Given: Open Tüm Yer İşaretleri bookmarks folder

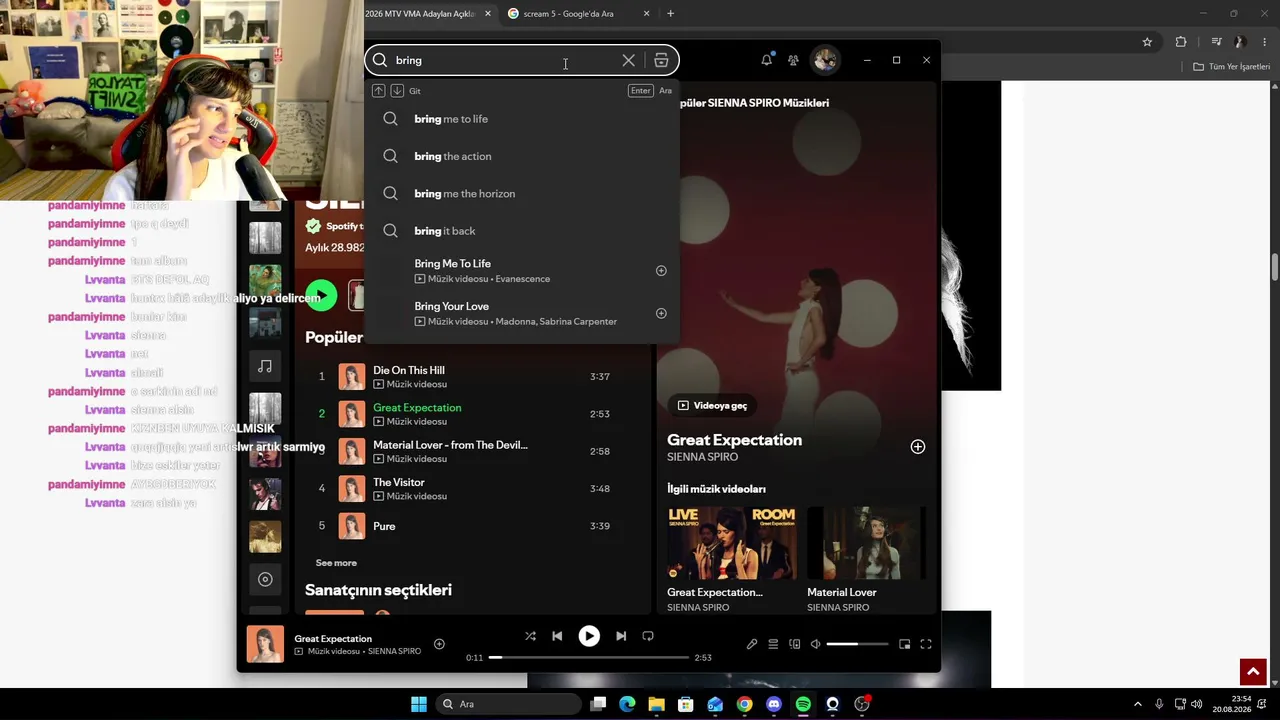Looking at the screenshot, I should (1232, 67).
